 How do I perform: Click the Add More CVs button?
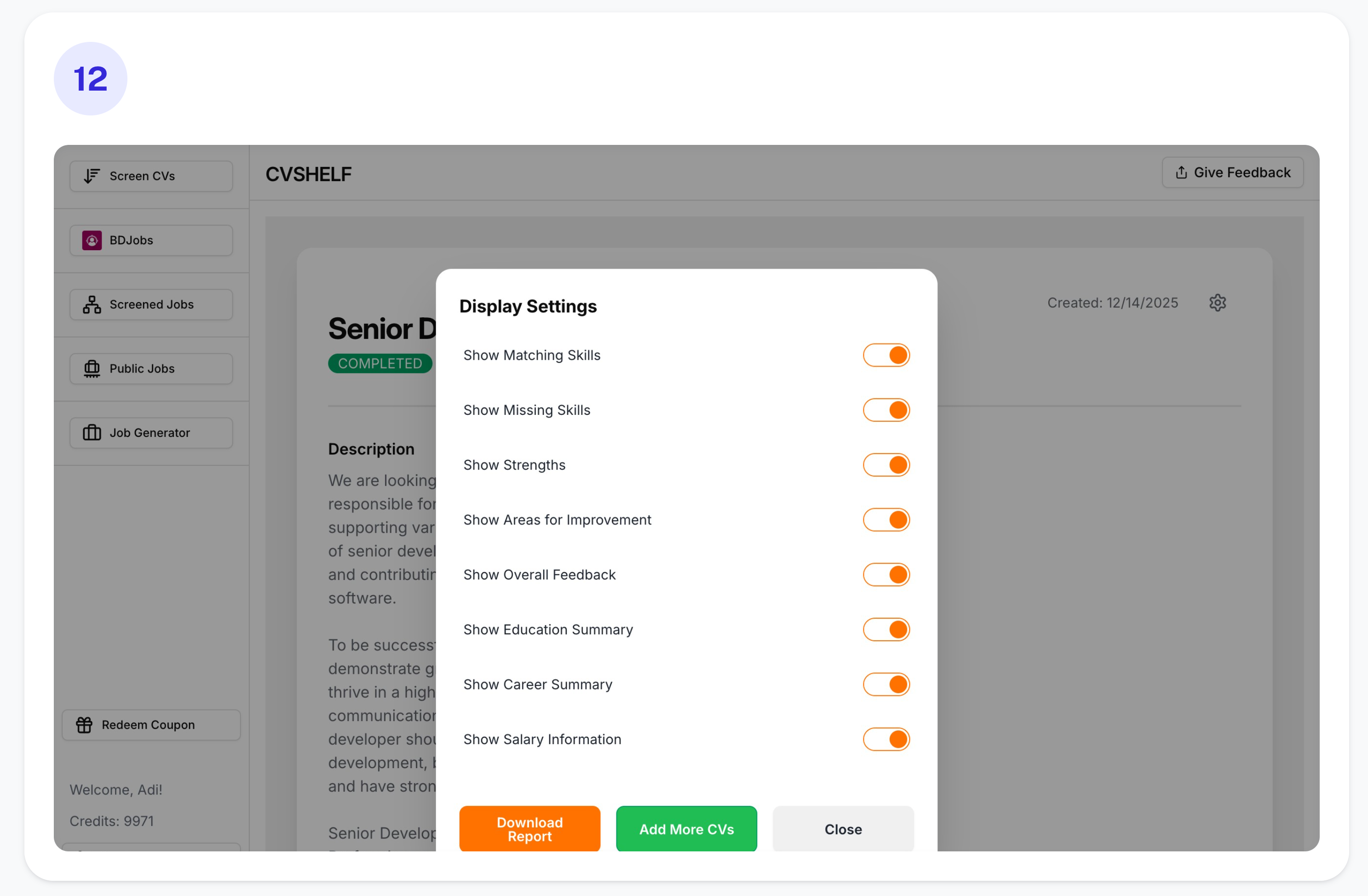[686, 829]
